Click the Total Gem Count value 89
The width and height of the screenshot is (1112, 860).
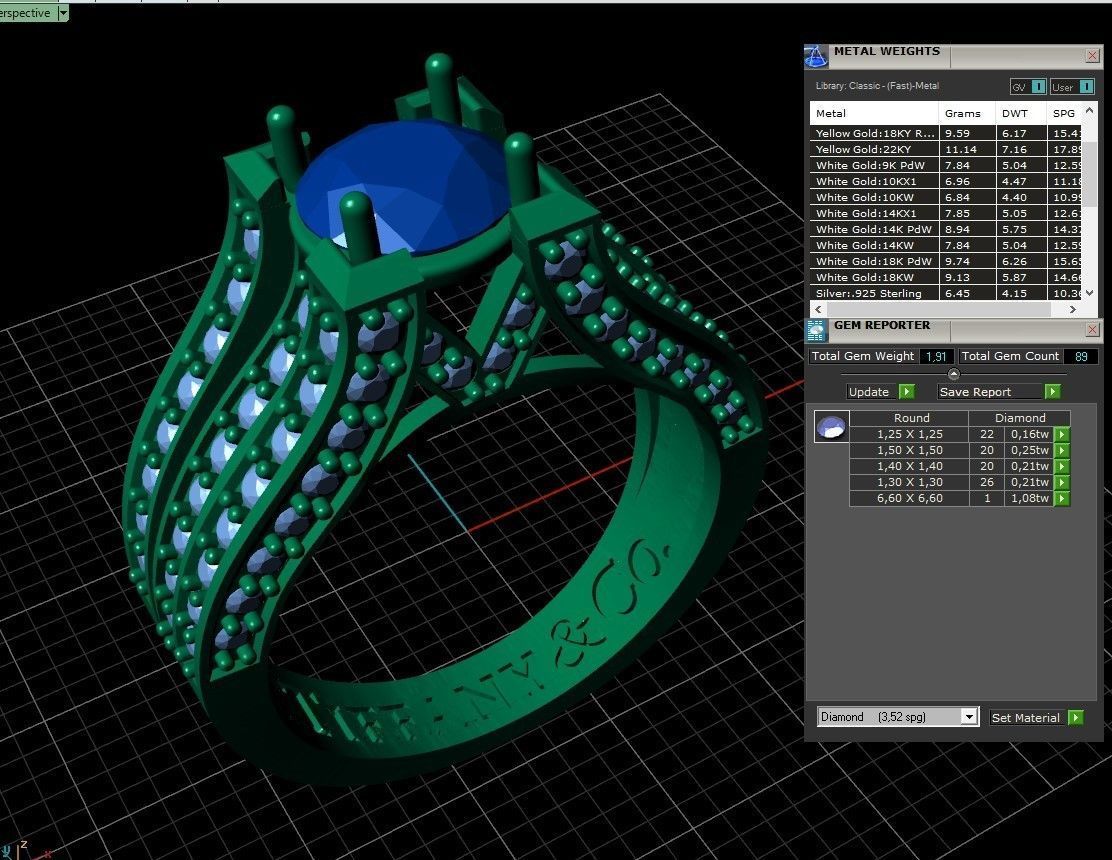tap(1081, 357)
